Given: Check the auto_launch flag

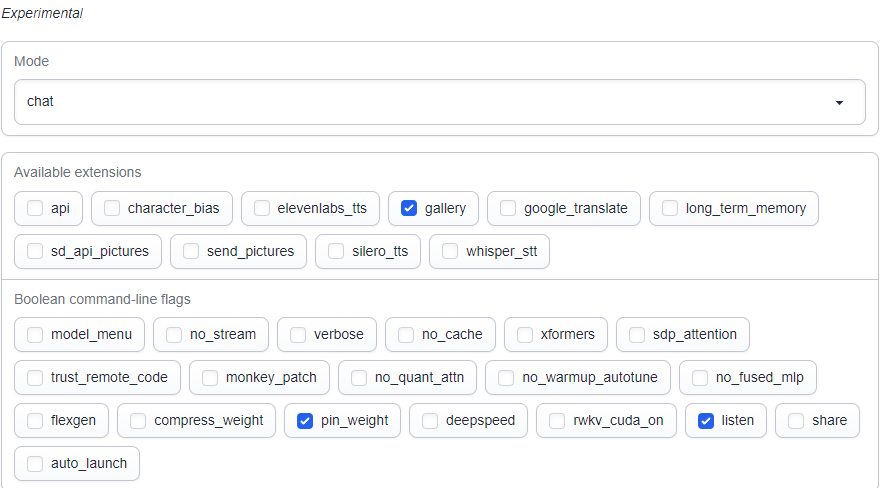Looking at the screenshot, I should pyautogui.click(x=36, y=464).
